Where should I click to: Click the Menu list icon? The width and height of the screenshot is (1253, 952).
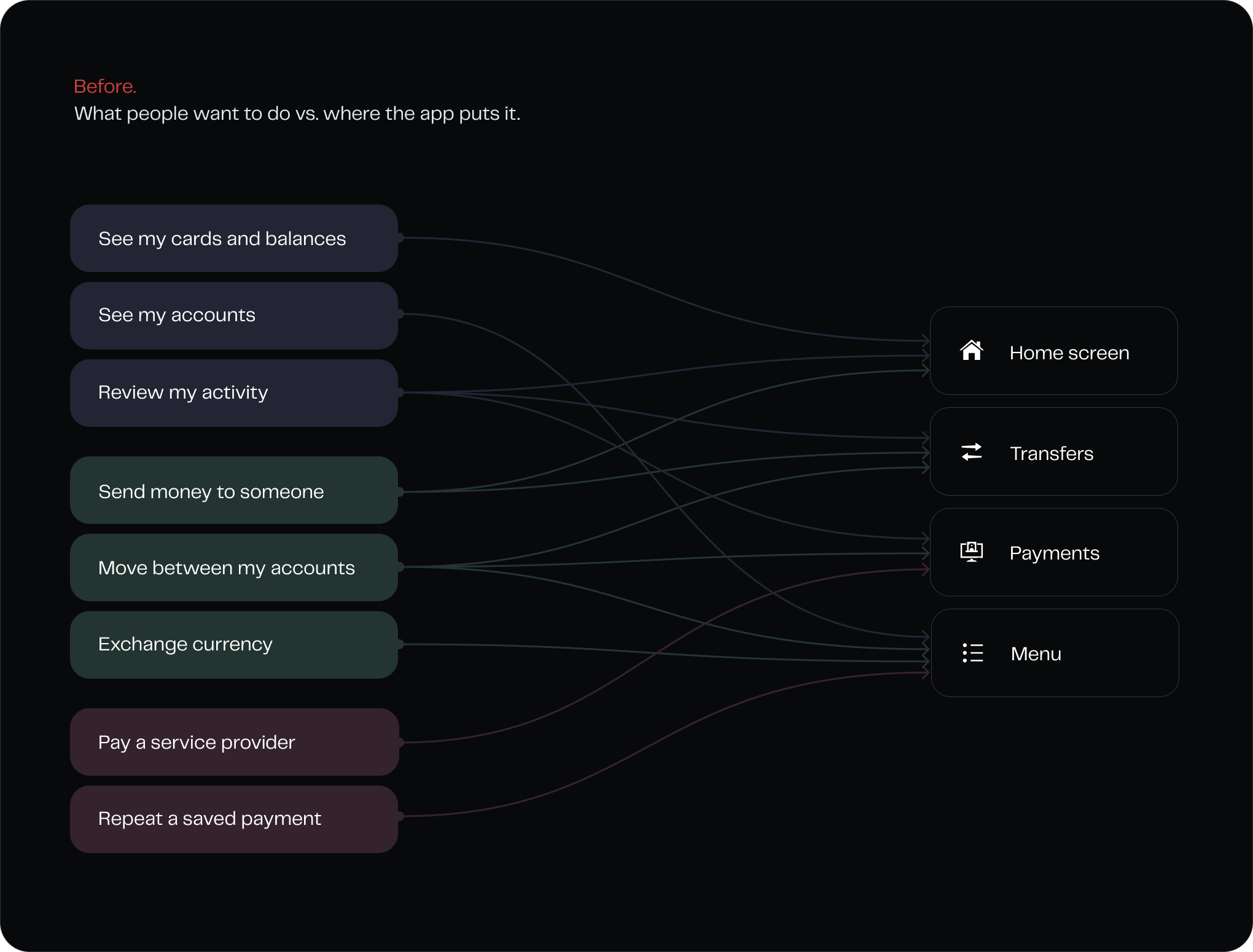[x=973, y=653]
